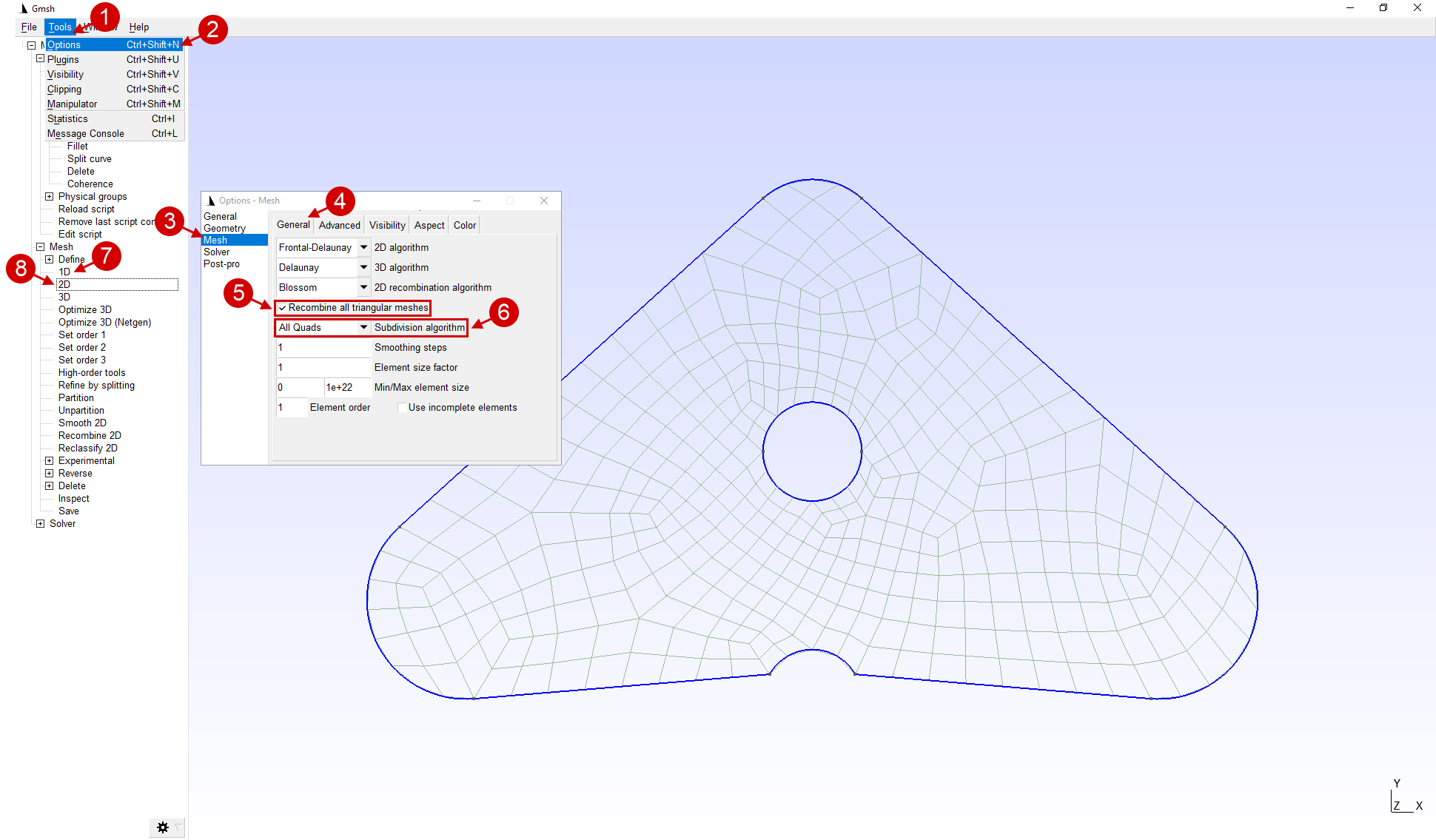This screenshot has height=840, width=1436.
Task: Toggle Recombine all triangular meshes checkbox
Action: click(283, 308)
